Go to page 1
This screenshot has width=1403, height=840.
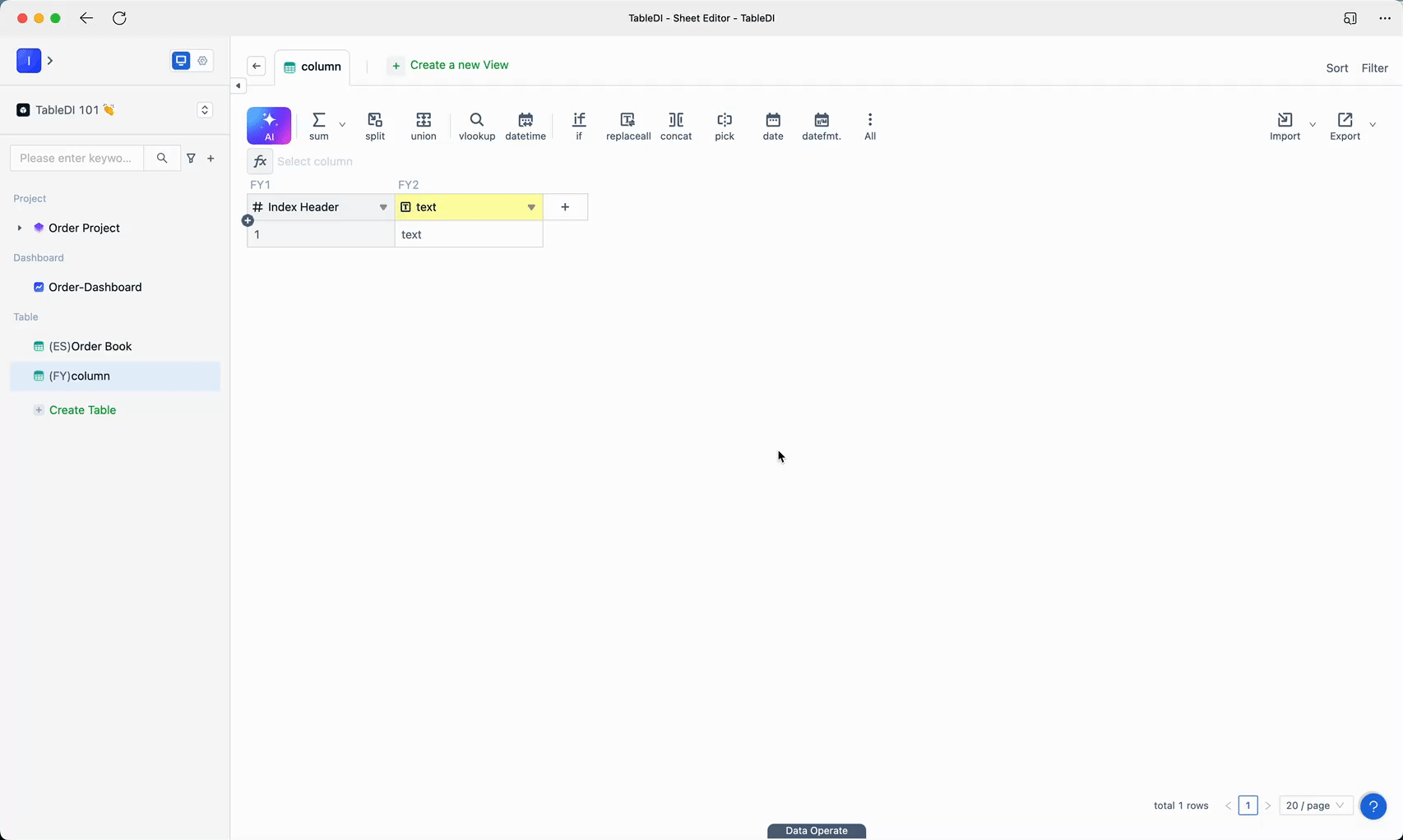coord(1248,805)
